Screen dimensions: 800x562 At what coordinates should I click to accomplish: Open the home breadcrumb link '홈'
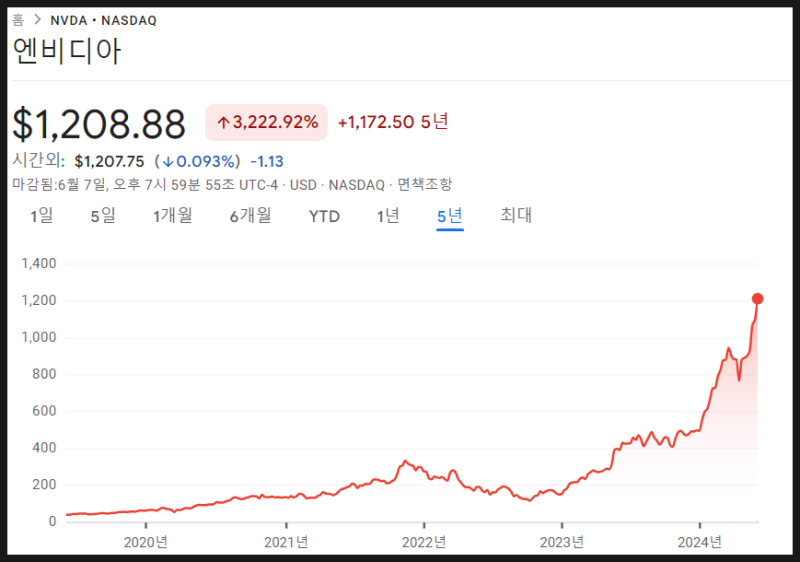18,20
